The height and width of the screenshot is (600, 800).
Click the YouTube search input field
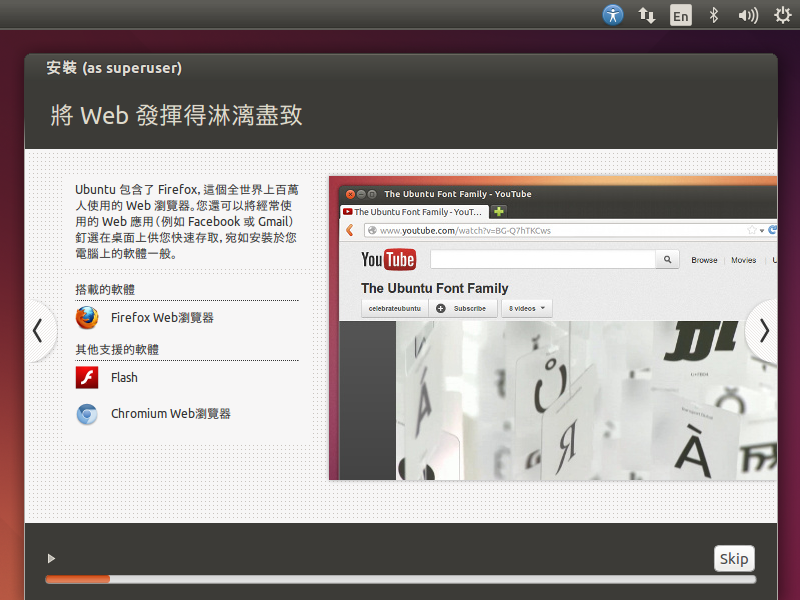(542, 260)
